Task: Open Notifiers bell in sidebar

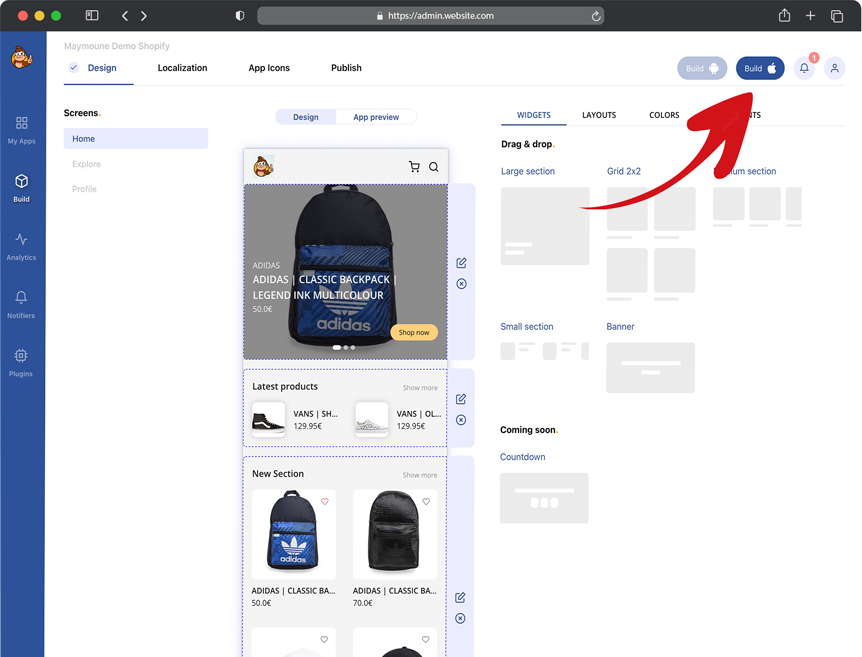Action: tap(21, 304)
